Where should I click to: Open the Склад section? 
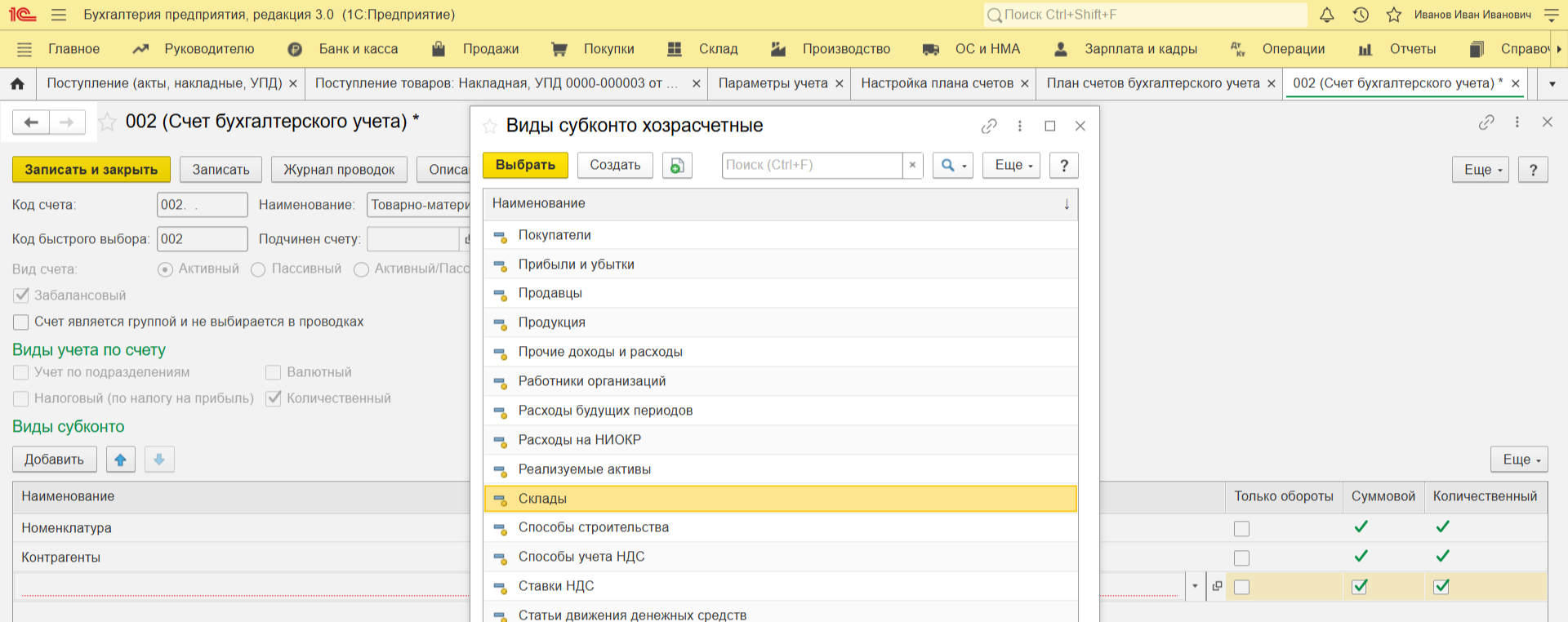coord(702,49)
